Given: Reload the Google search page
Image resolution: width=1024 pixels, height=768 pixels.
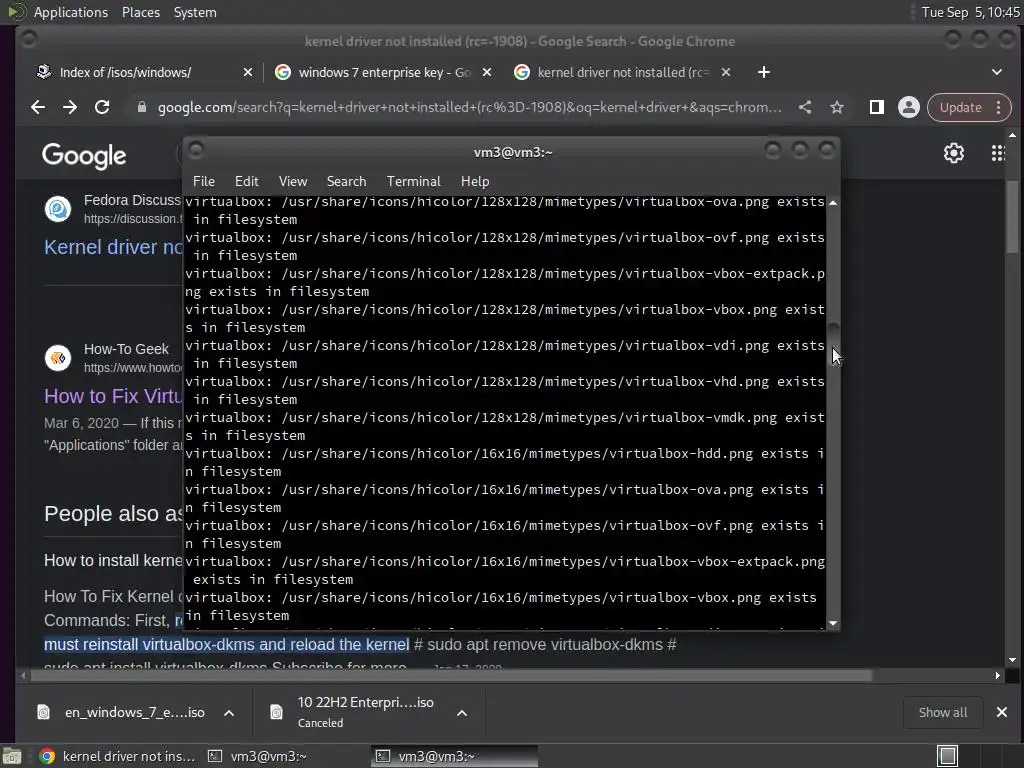Looking at the screenshot, I should [x=102, y=107].
